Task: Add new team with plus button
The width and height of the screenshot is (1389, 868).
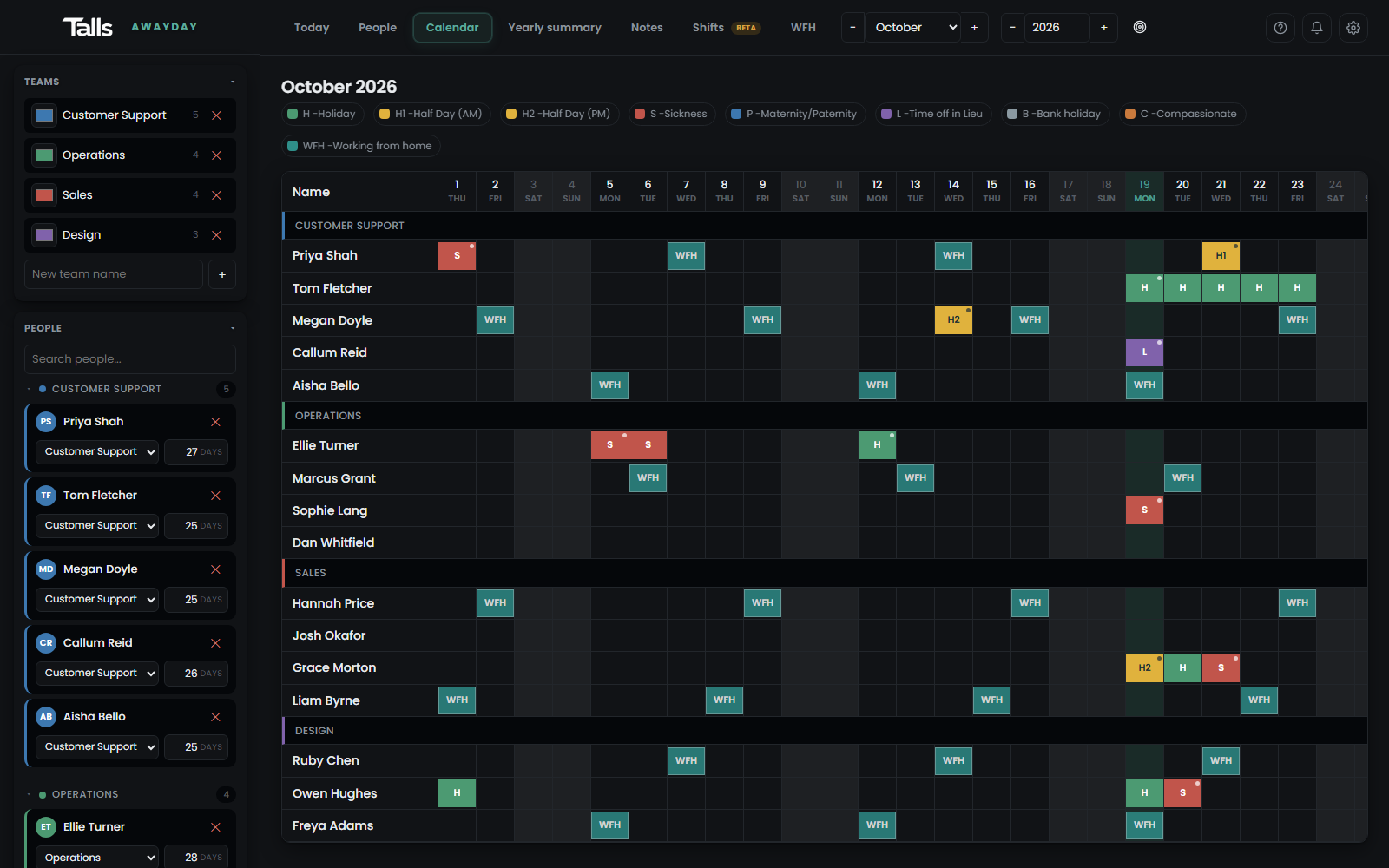Action: [x=222, y=274]
